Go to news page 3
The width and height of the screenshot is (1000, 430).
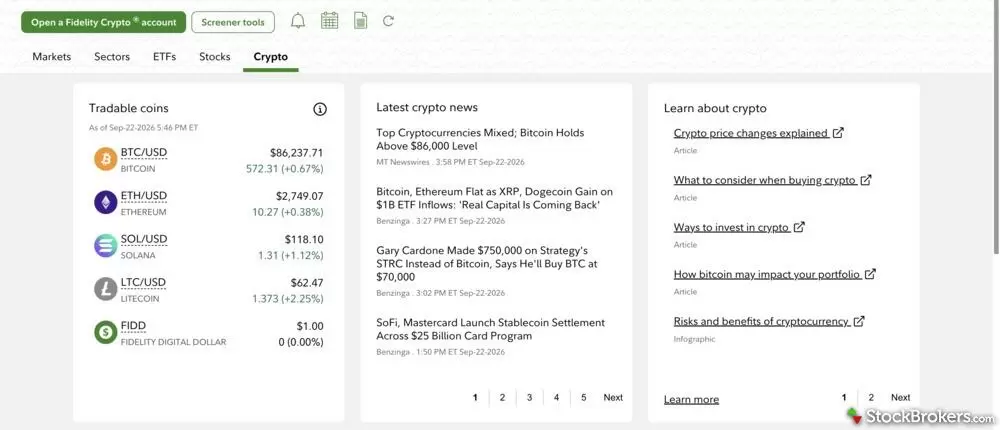pyautogui.click(x=529, y=397)
